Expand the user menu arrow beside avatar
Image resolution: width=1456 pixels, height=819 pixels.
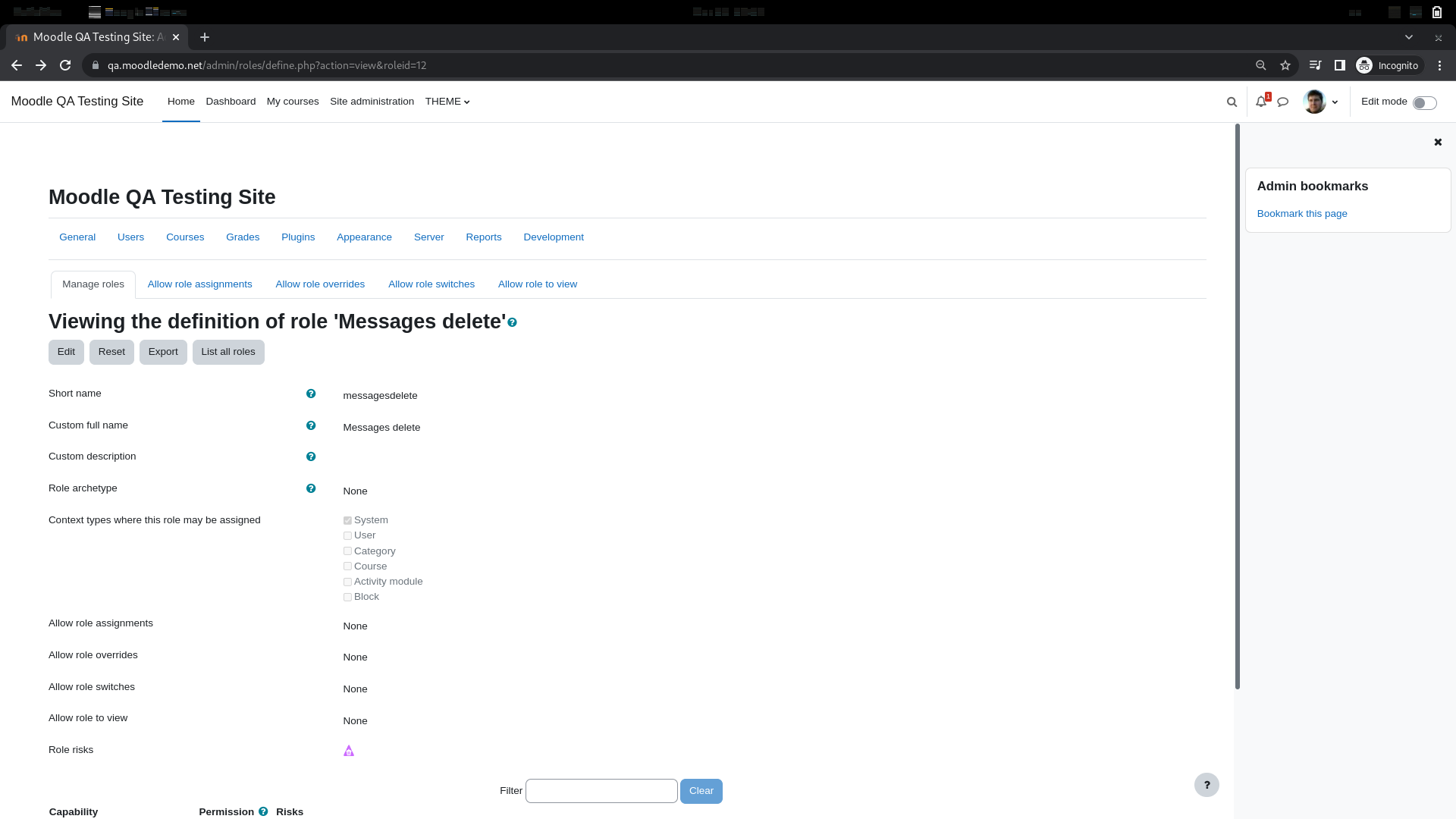pos(1335,102)
